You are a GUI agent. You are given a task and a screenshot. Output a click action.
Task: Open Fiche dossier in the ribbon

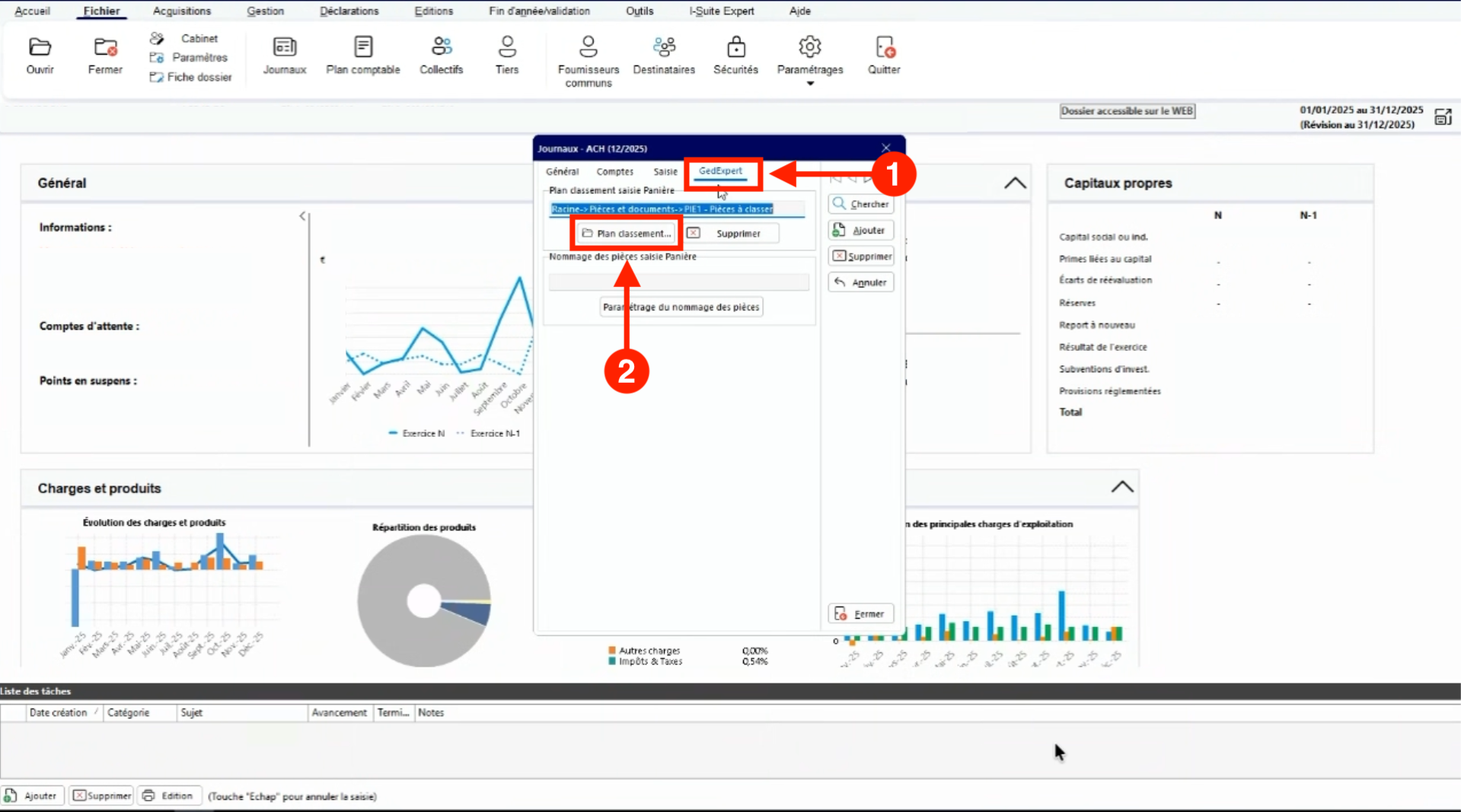tap(191, 77)
